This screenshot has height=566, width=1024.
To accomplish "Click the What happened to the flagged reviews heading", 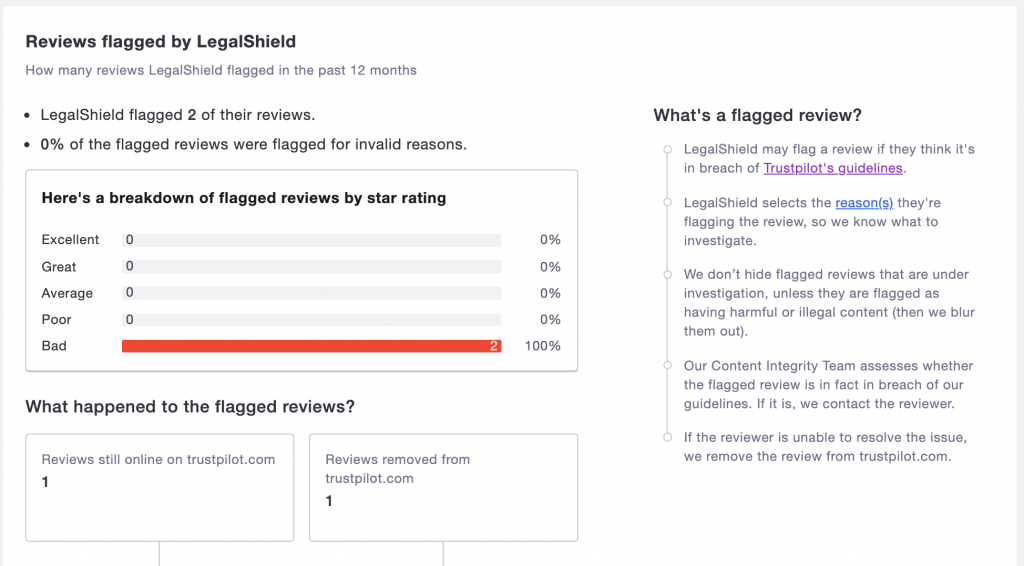I will (190, 407).
